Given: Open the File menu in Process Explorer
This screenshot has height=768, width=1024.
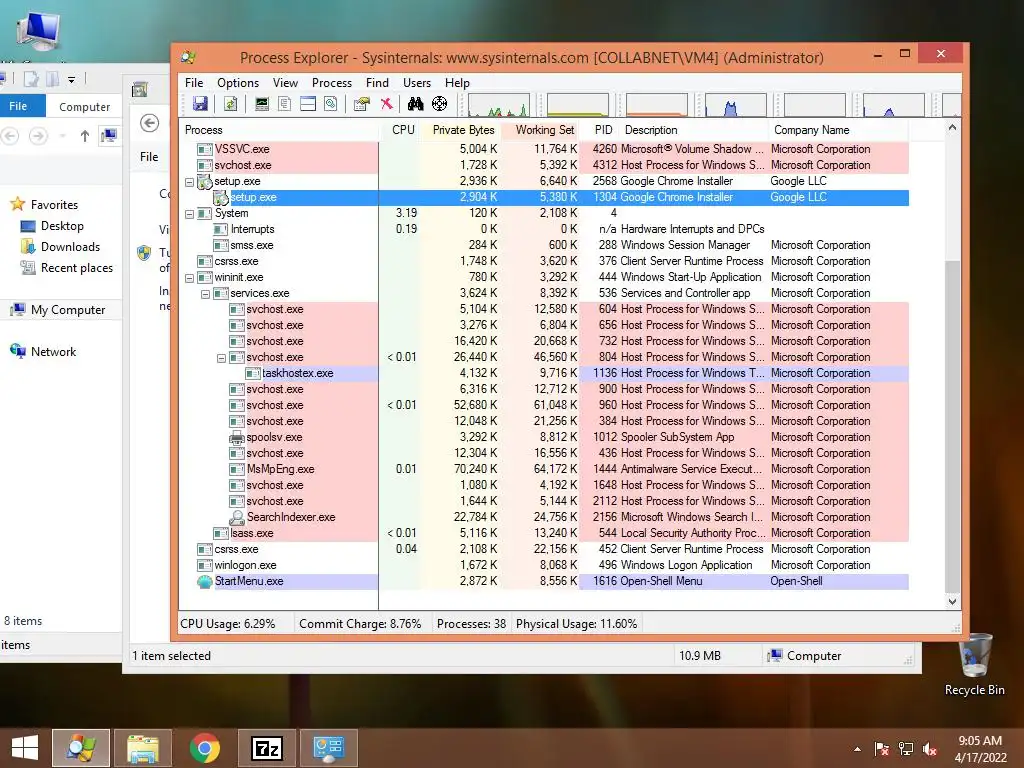Looking at the screenshot, I should (194, 83).
